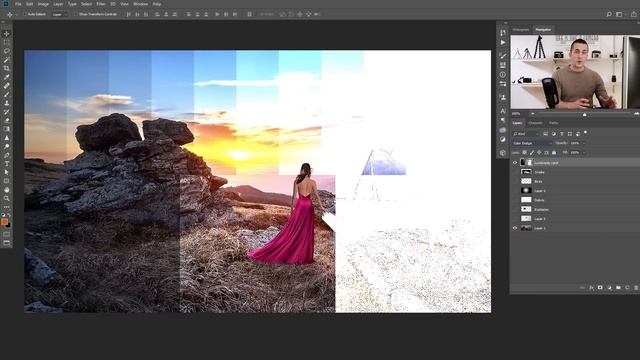The width and height of the screenshot is (640, 360).
Task: Toggle visibility of Birds layer
Action: point(515,181)
